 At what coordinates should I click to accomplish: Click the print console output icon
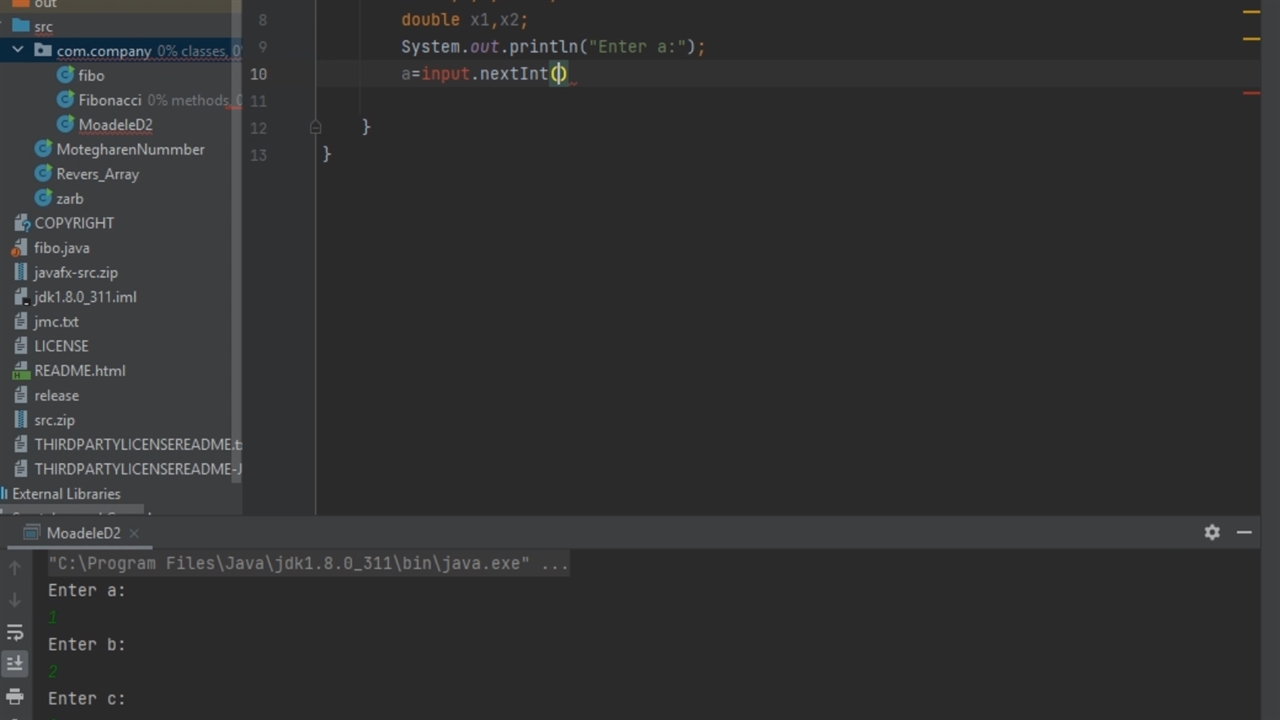tap(15, 696)
